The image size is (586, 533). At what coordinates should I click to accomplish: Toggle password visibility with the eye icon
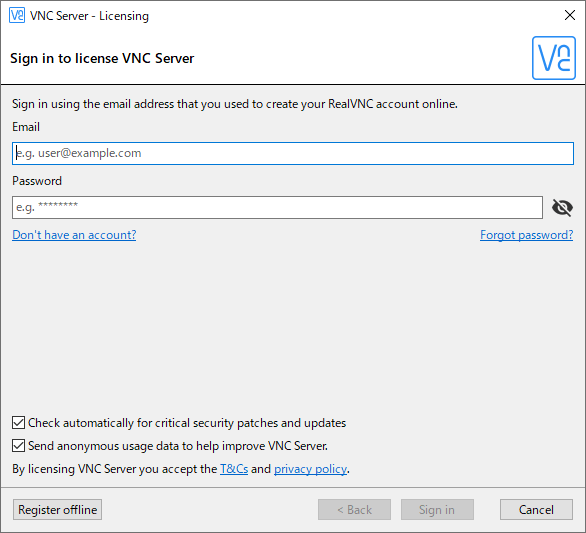tap(562, 207)
